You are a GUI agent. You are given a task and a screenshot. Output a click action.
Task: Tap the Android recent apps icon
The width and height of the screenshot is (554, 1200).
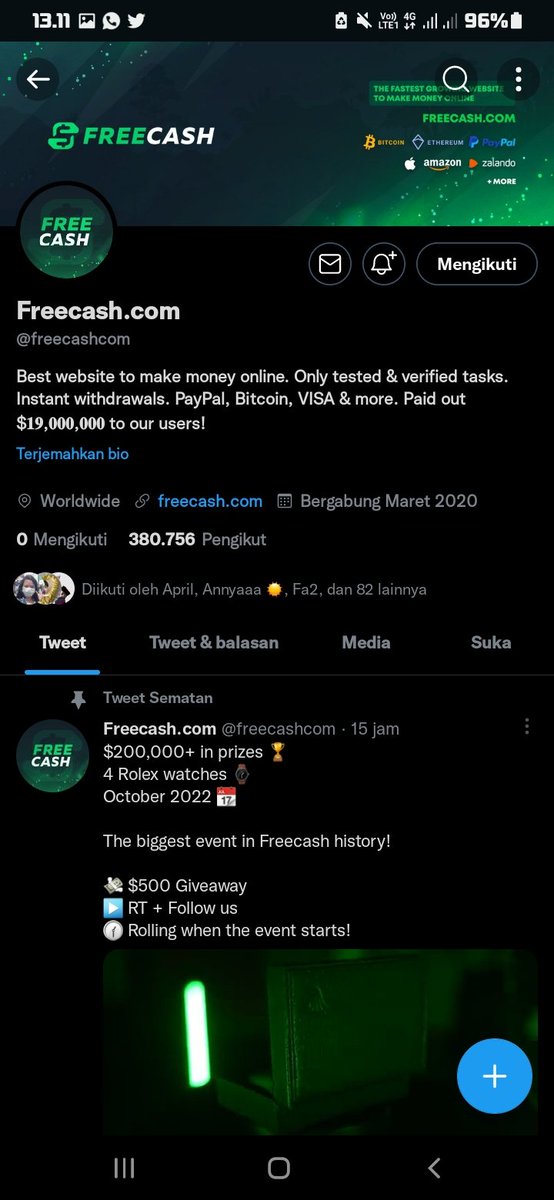(x=124, y=1167)
